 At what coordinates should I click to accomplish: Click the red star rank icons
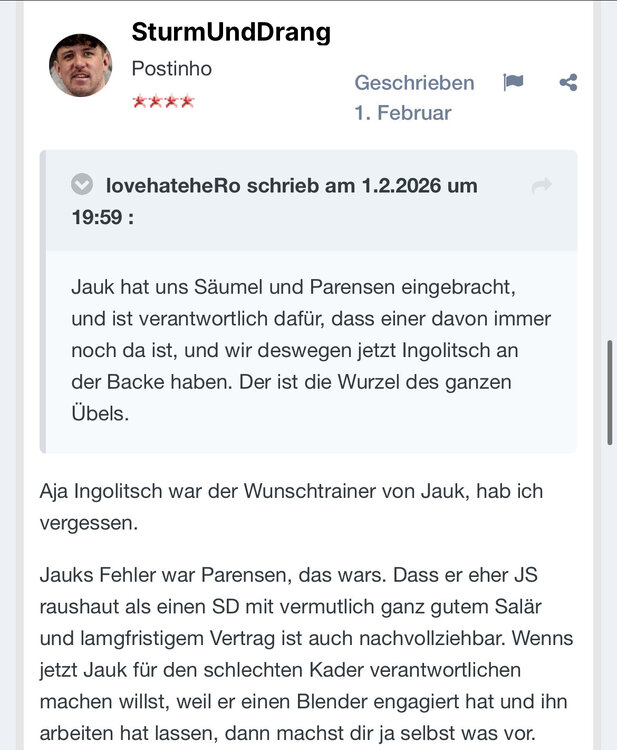[164, 101]
